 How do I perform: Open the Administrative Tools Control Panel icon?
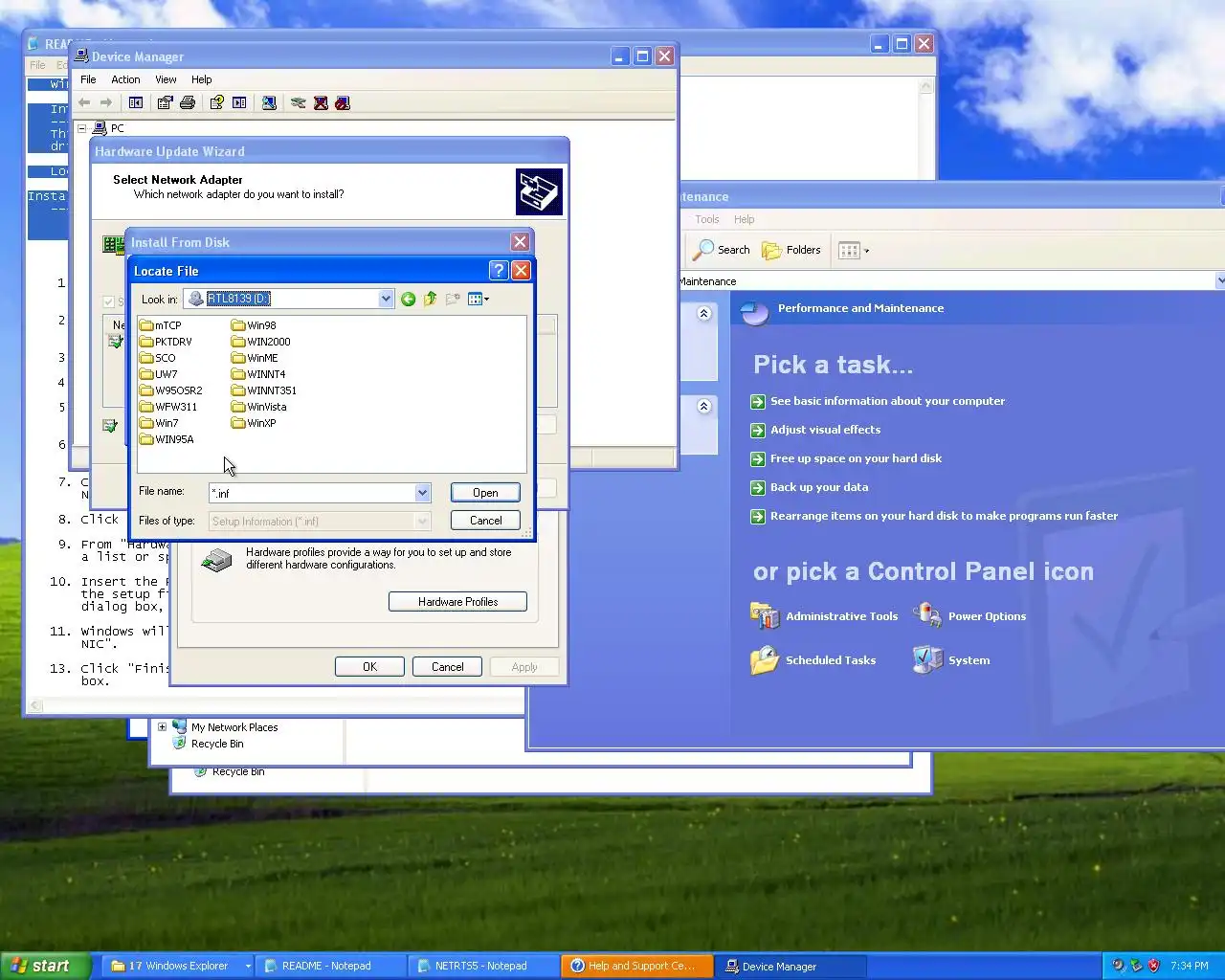click(x=824, y=616)
